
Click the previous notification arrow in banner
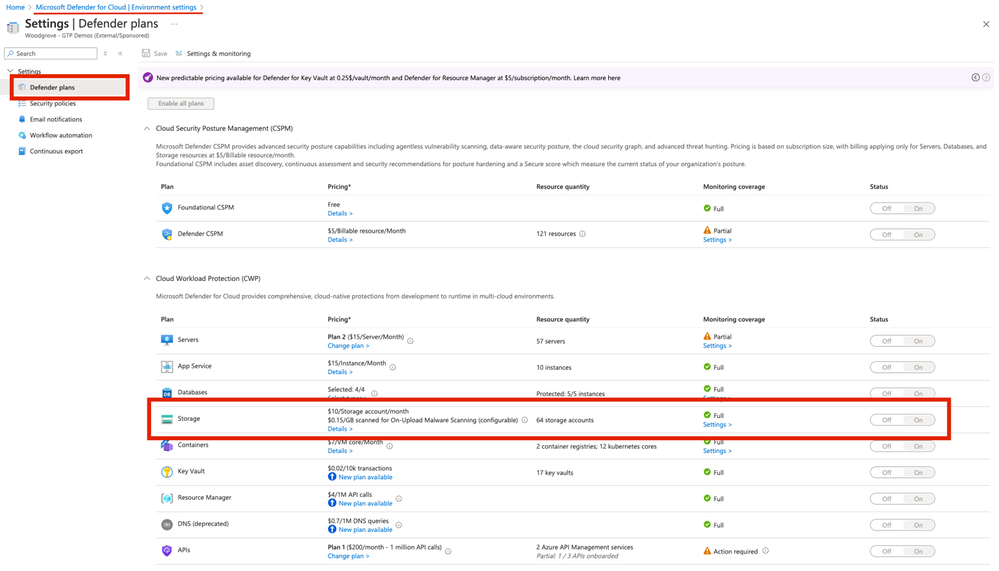click(975, 78)
